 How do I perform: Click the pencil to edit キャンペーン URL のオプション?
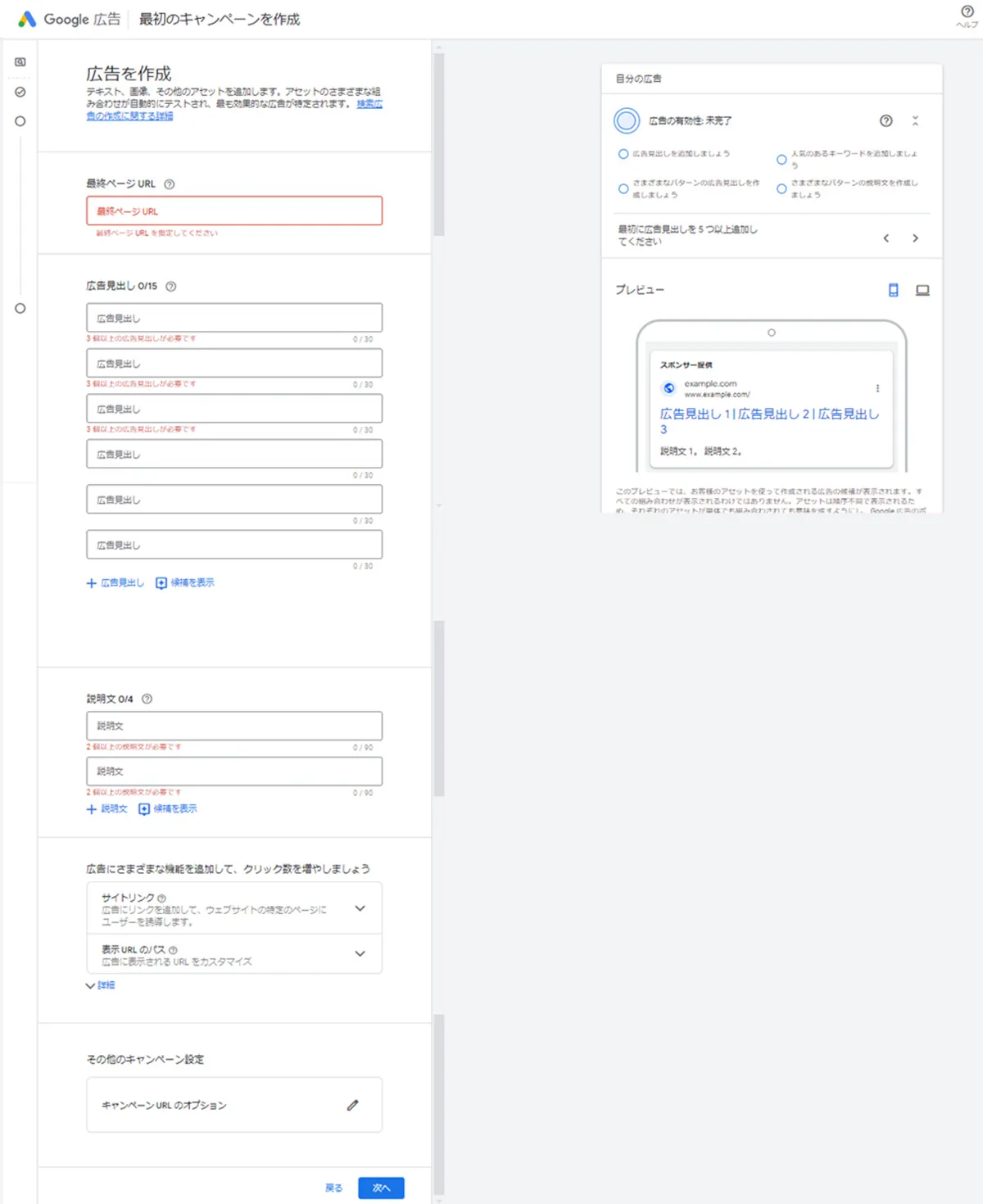point(353,1105)
